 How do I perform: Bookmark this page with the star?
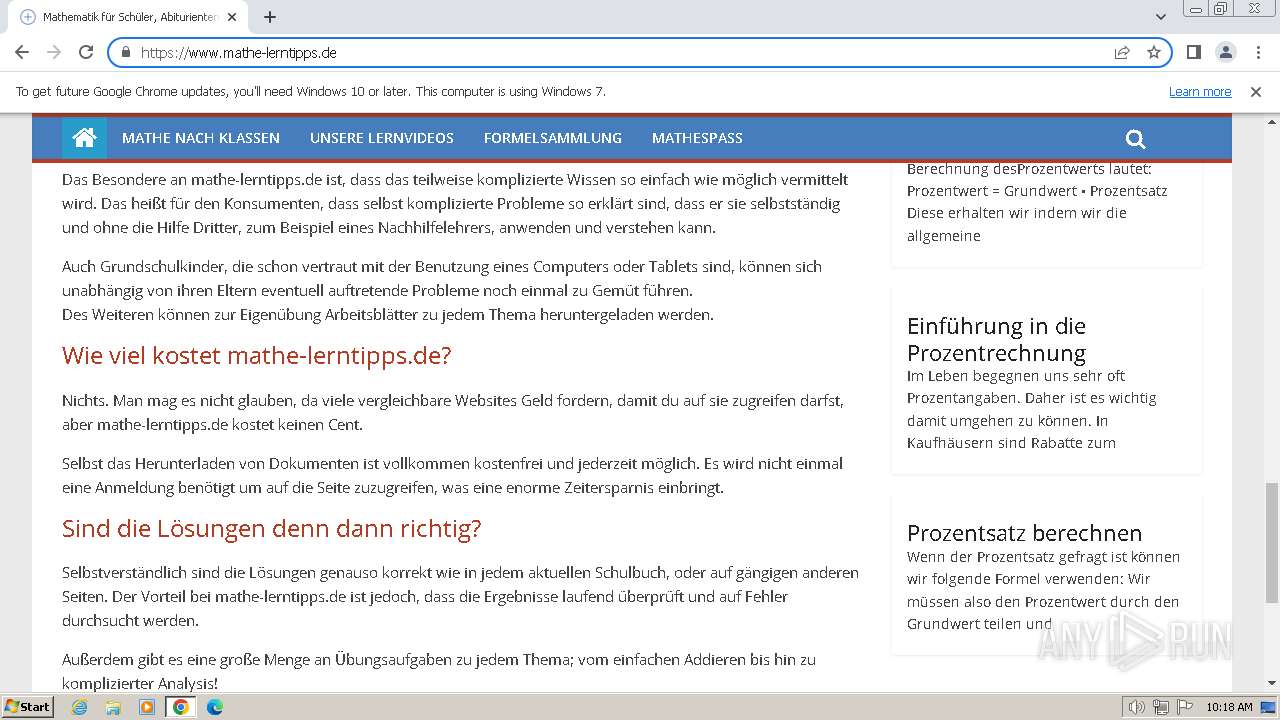[x=1154, y=52]
